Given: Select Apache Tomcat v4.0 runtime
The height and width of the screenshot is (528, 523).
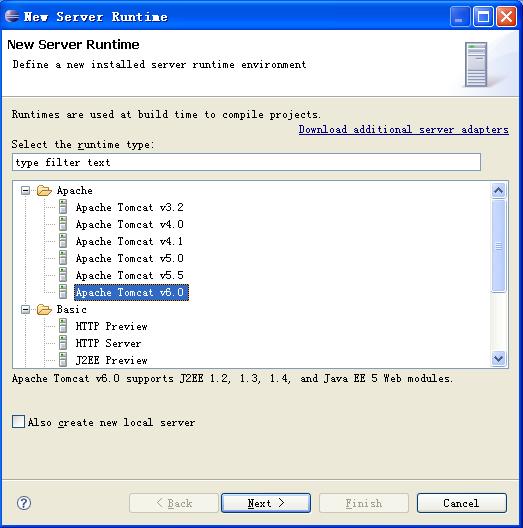Looking at the screenshot, I should point(130,224).
